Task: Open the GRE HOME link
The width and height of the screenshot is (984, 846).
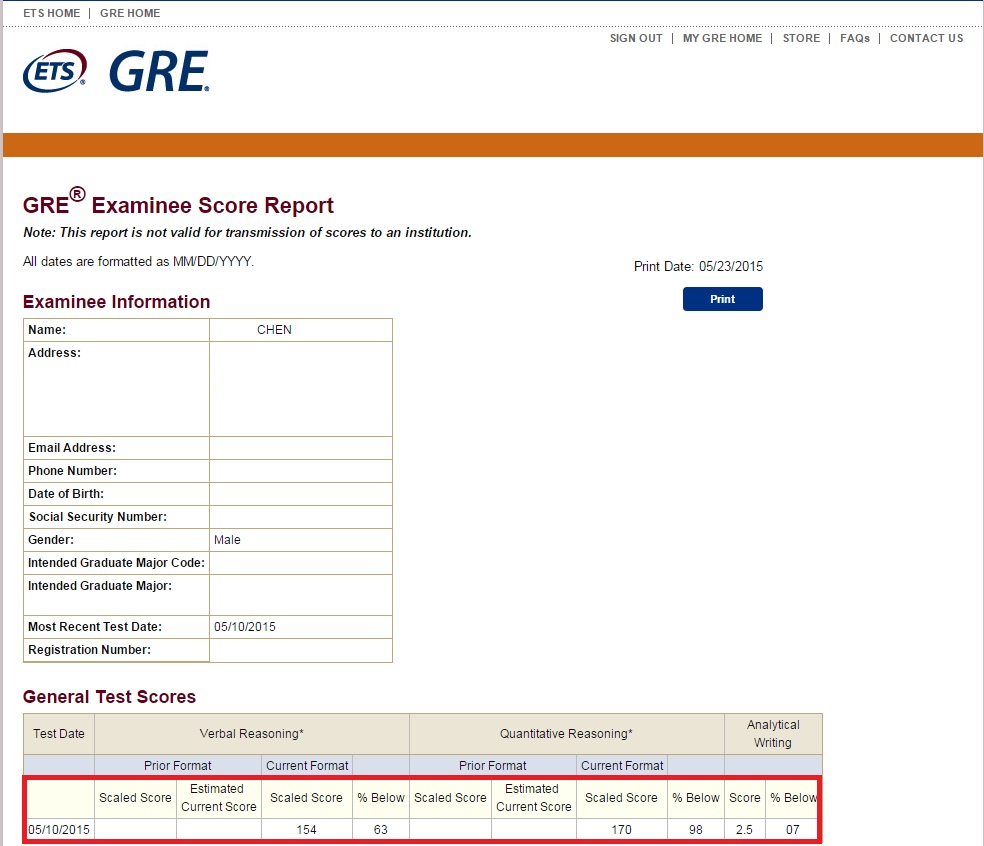Action: (130, 13)
